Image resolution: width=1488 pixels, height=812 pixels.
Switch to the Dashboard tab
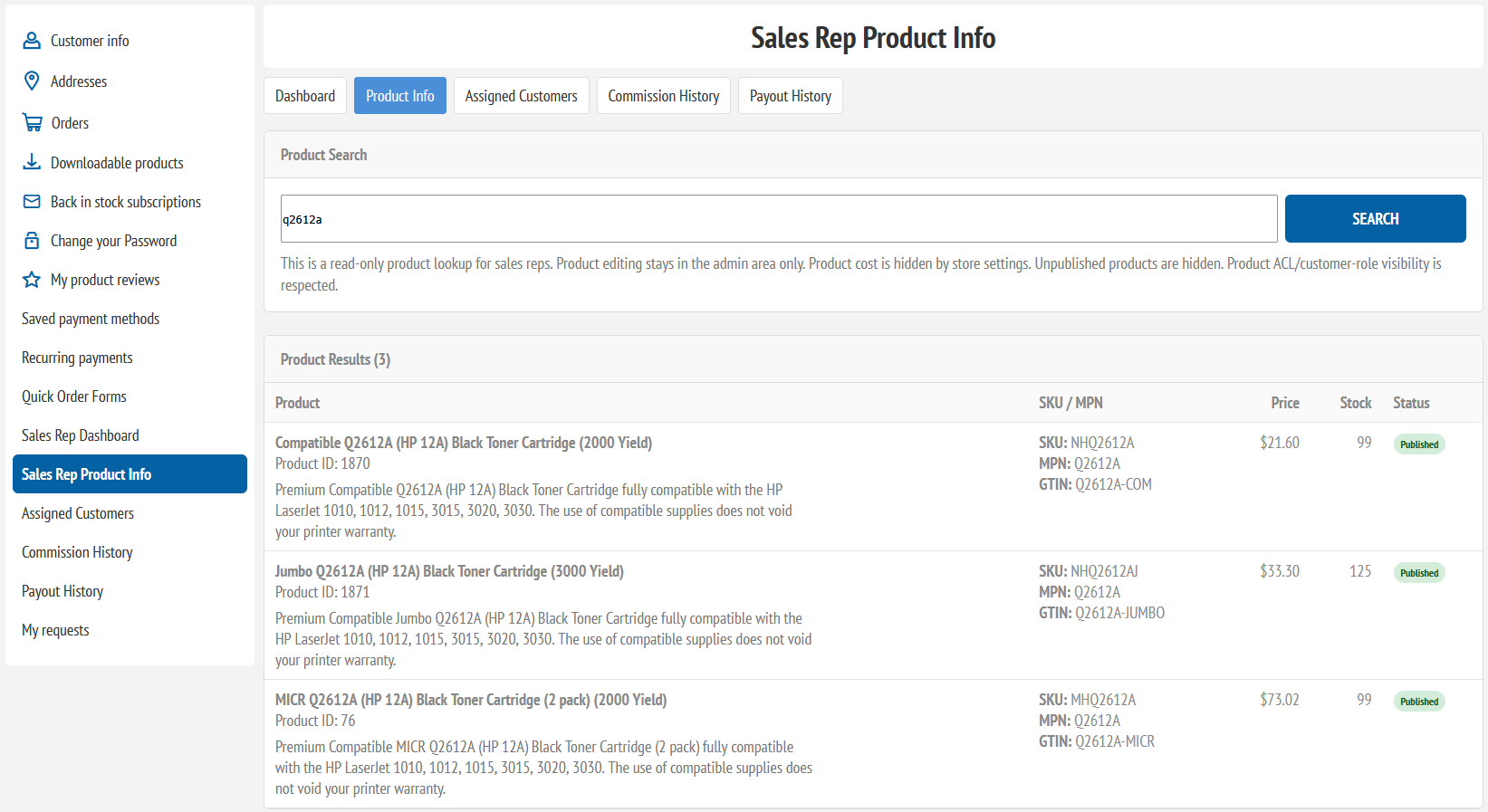[x=305, y=96]
